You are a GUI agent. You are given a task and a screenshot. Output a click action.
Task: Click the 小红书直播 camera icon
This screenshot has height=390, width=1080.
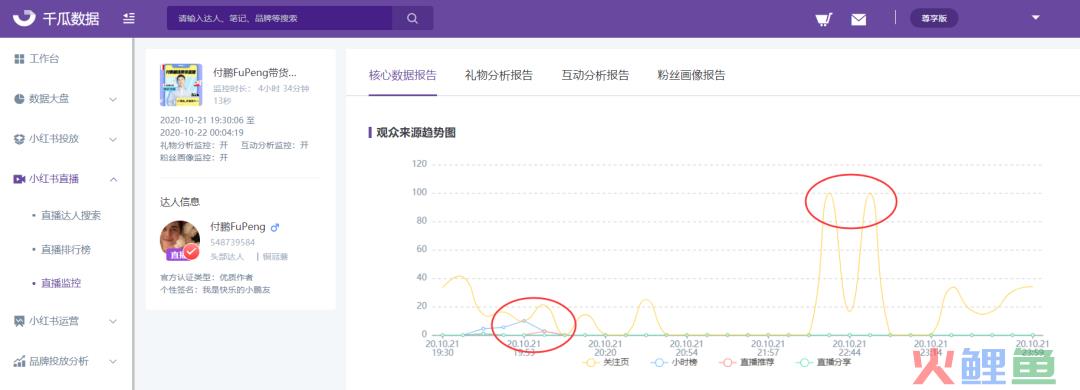pos(19,179)
